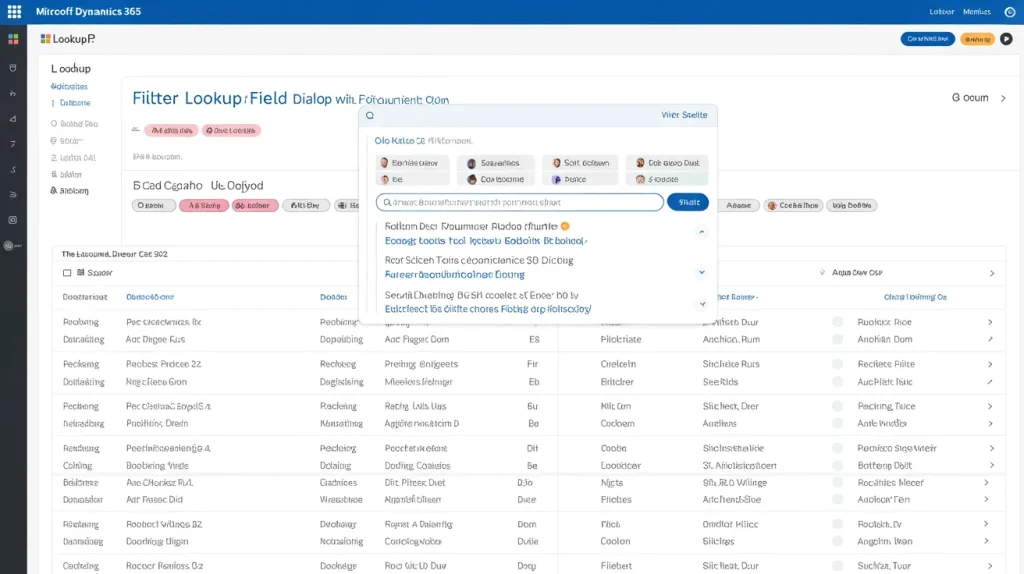Viewport: 1024px width, 574px height.
Task: Open the Roolcce Rice row chevron
Action: coord(990,322)
